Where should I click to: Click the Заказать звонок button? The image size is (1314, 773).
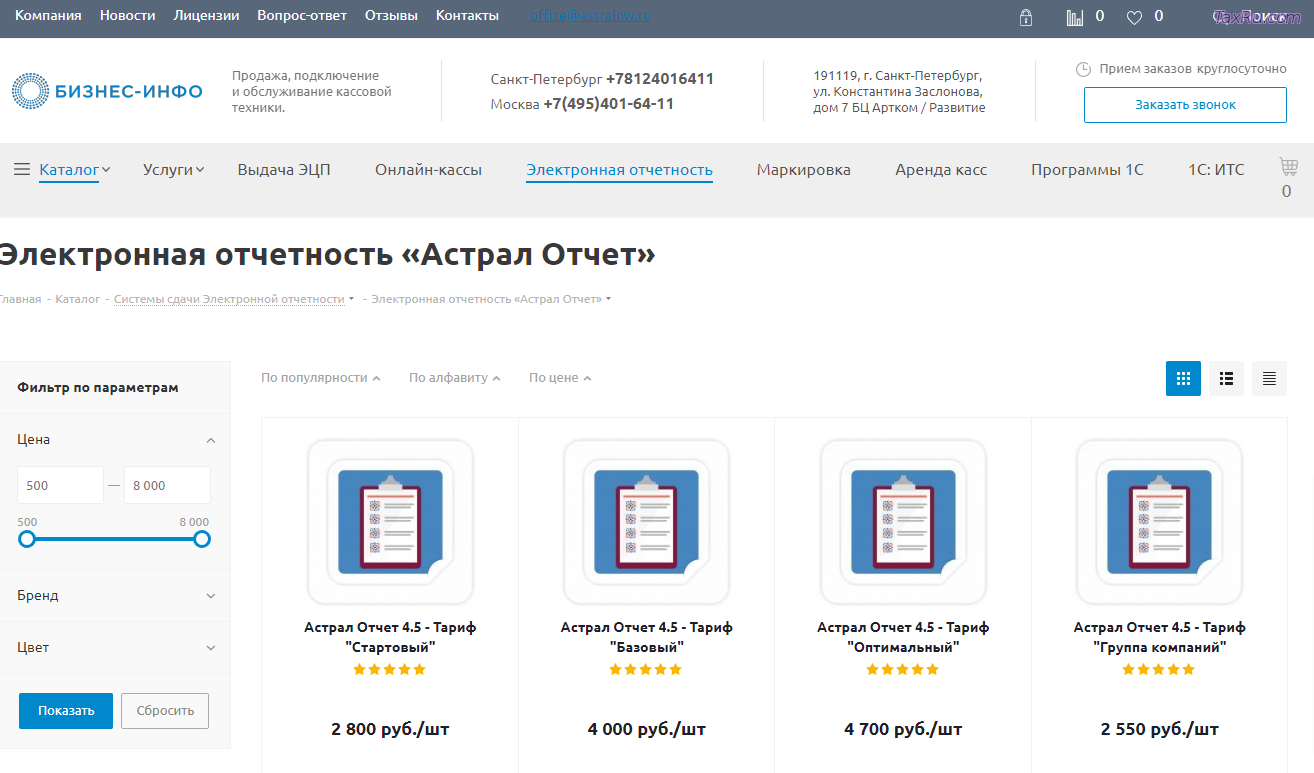1185,105
